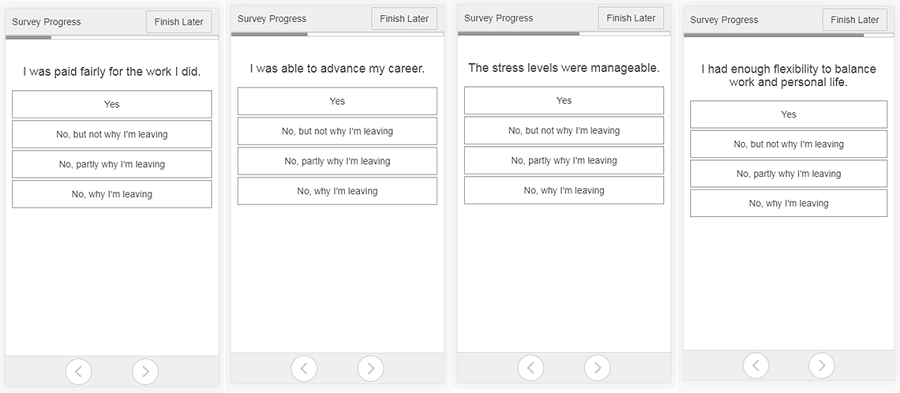Click back arrow on work-life flexibility screen

(756, 365)
